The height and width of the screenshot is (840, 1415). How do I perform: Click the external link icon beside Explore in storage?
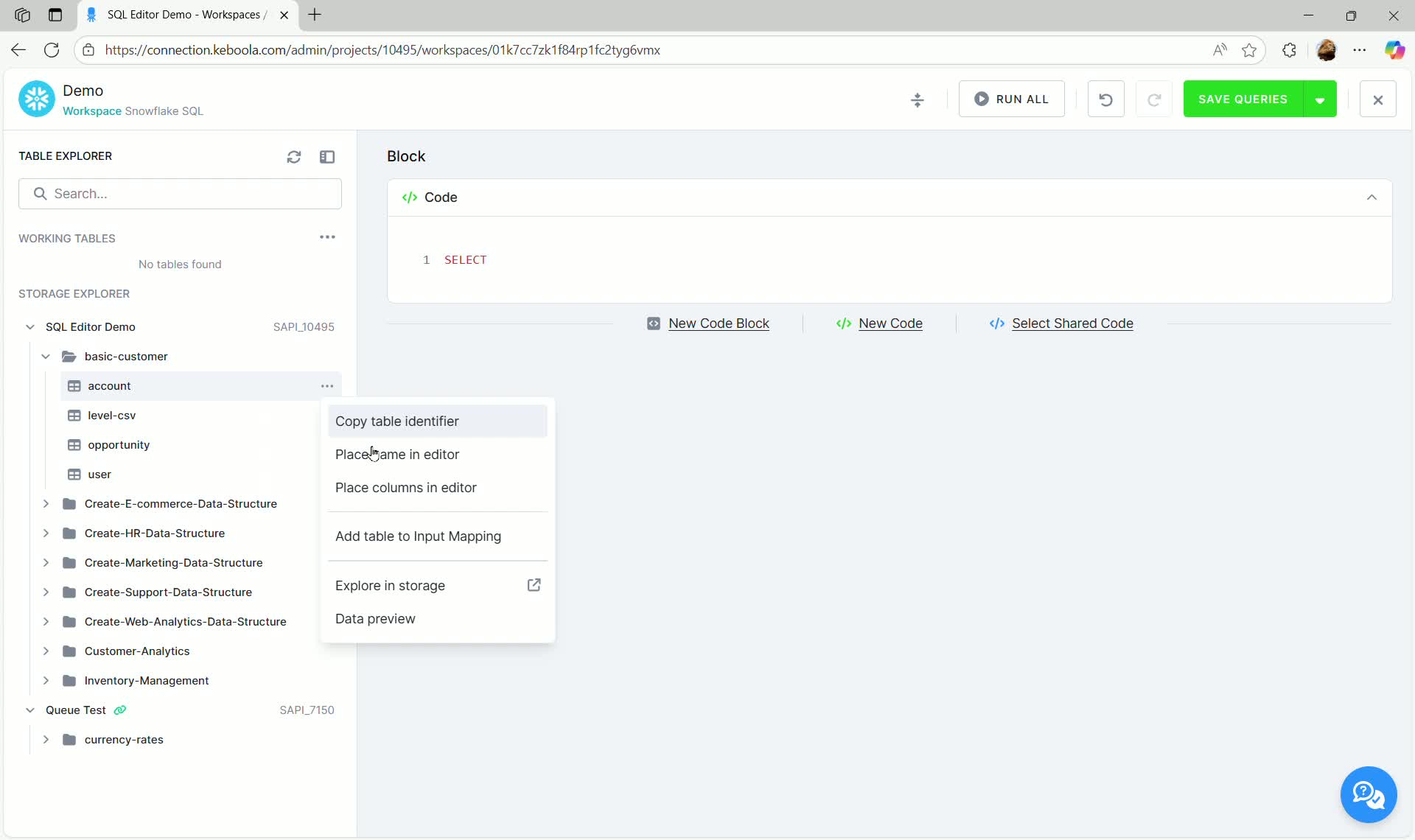tap(534, 584)
